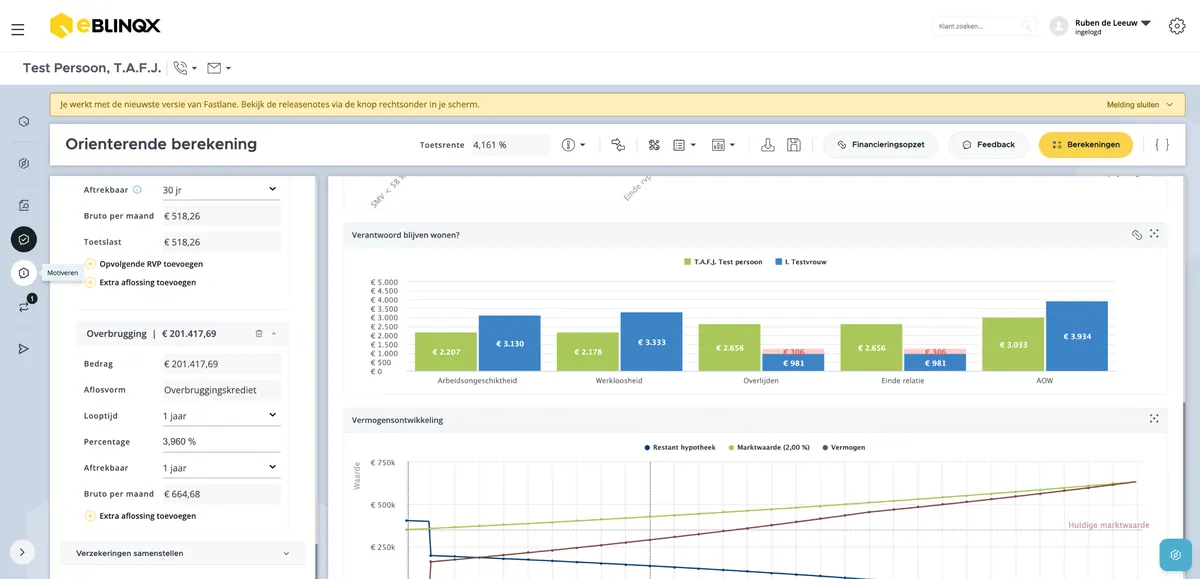Click the info icon next to Aftrekbaar

point(137,189)
